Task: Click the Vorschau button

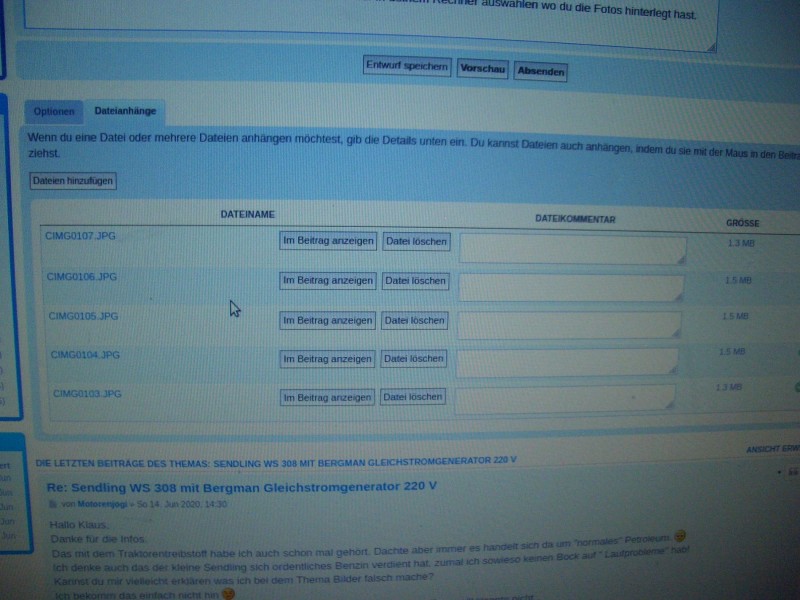Action: tap(483, 69)
